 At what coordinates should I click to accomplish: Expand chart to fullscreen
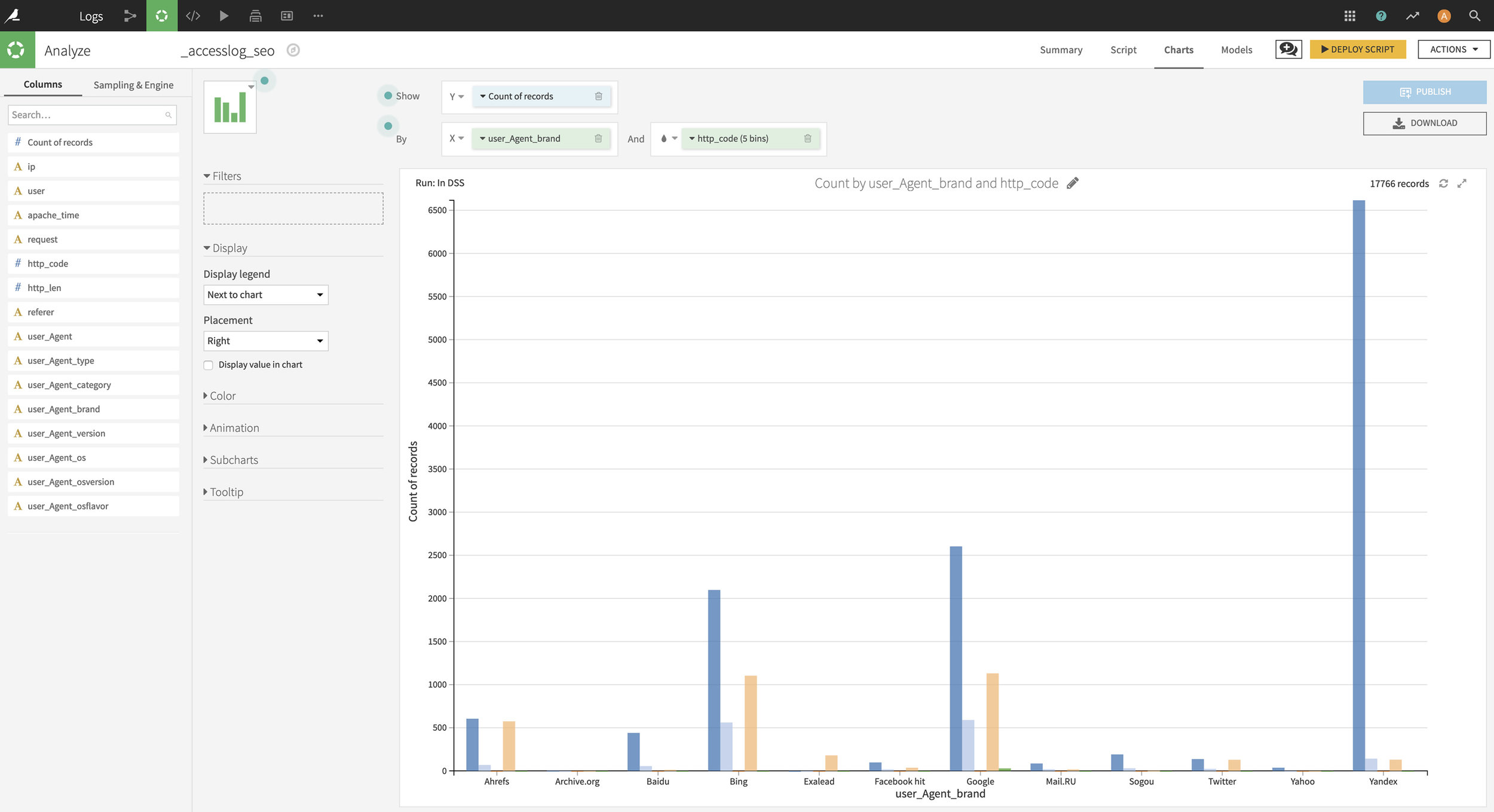pos(1462,183)
